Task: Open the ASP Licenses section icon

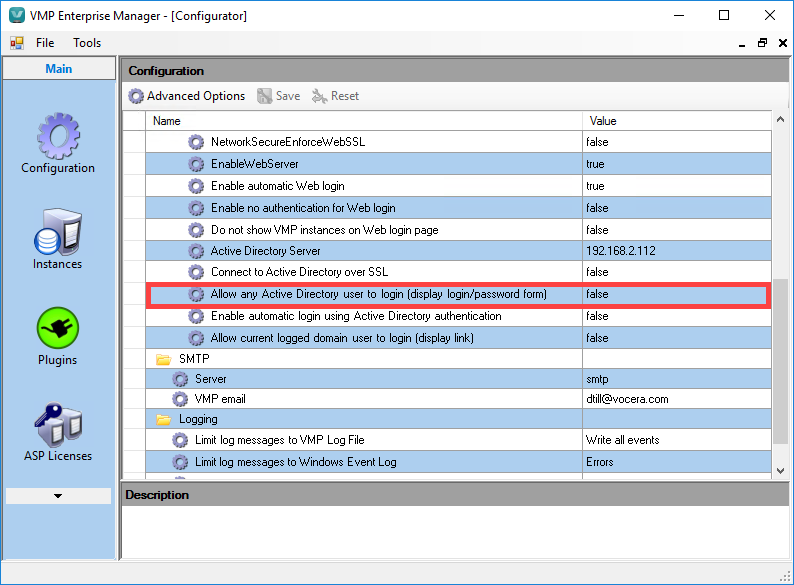Action: (58, 423)
